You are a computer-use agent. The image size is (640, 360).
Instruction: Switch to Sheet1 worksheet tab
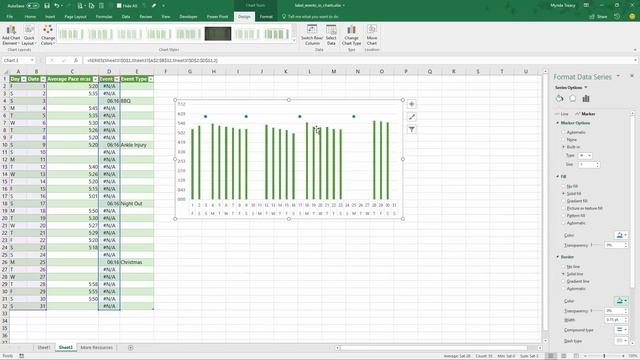pyautogui.click(x=44, y=348)
